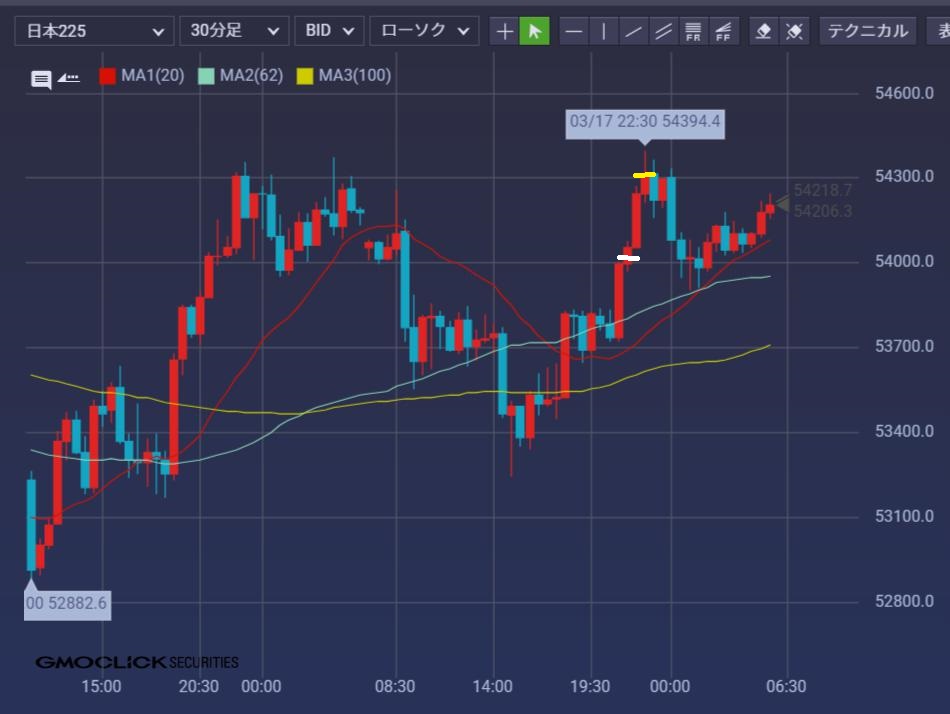Choose the vertical line drawing tool
950x714 pixels.
point(603,31)
